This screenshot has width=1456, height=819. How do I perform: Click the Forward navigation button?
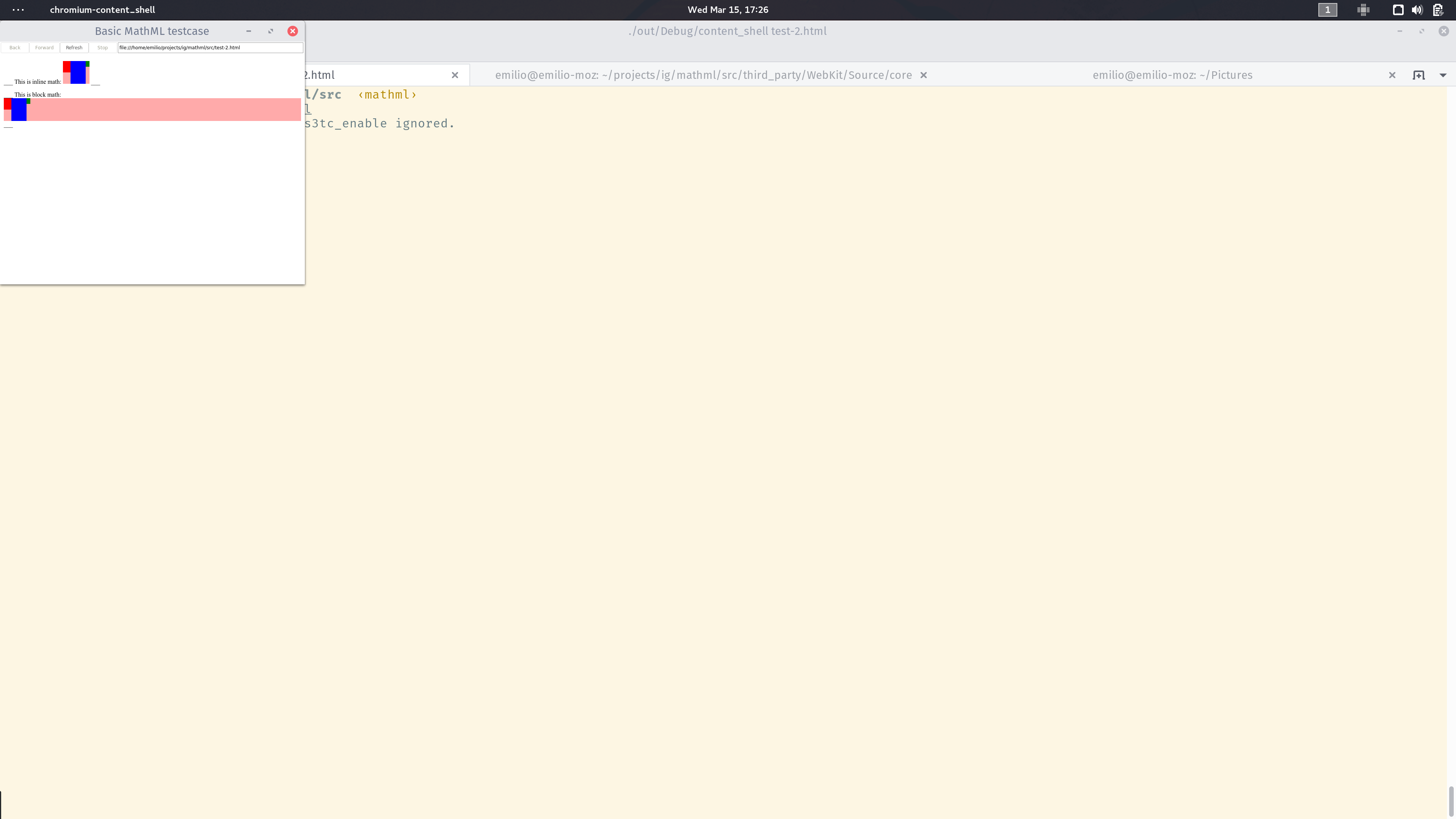pyautogui.click(x=44, y=47)
